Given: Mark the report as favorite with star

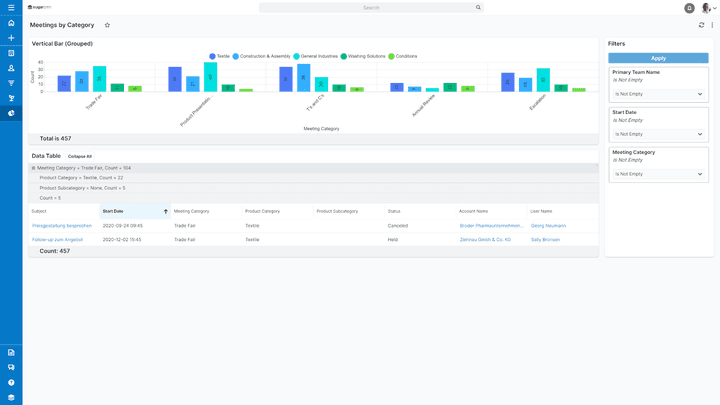Looking at the screenshot, I should tap(107, 25).
